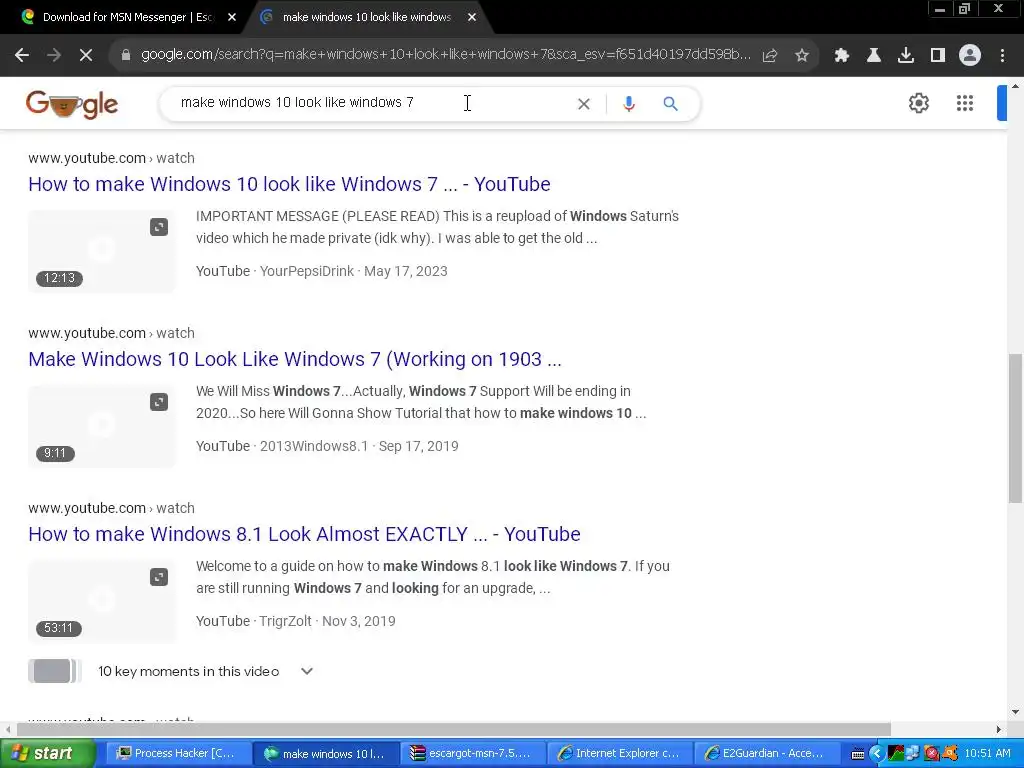This screenshot has height=768, width=1024.
Task: Switch to Process Hacker in the taskbar
Action: tap(177, 754)
